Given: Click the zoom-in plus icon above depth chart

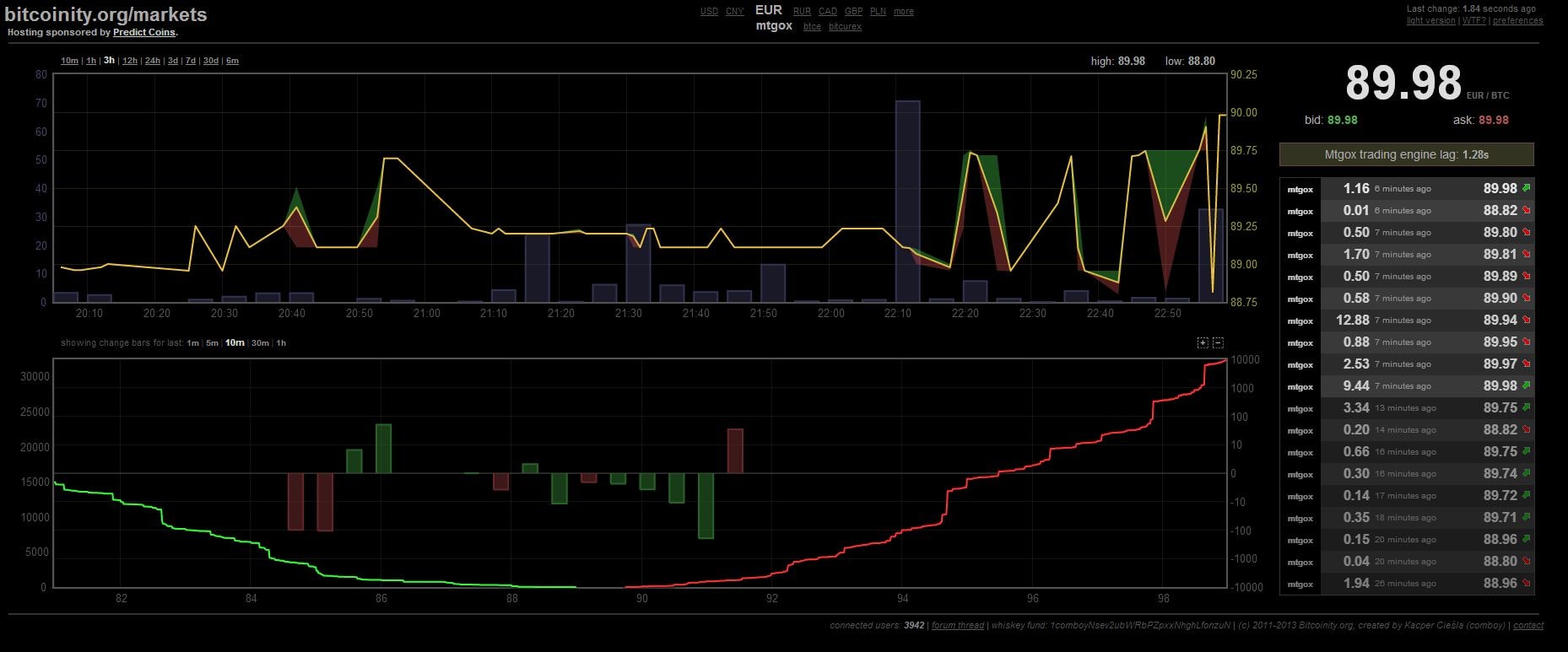Looking at the screenshot, I should point(1203,342).
